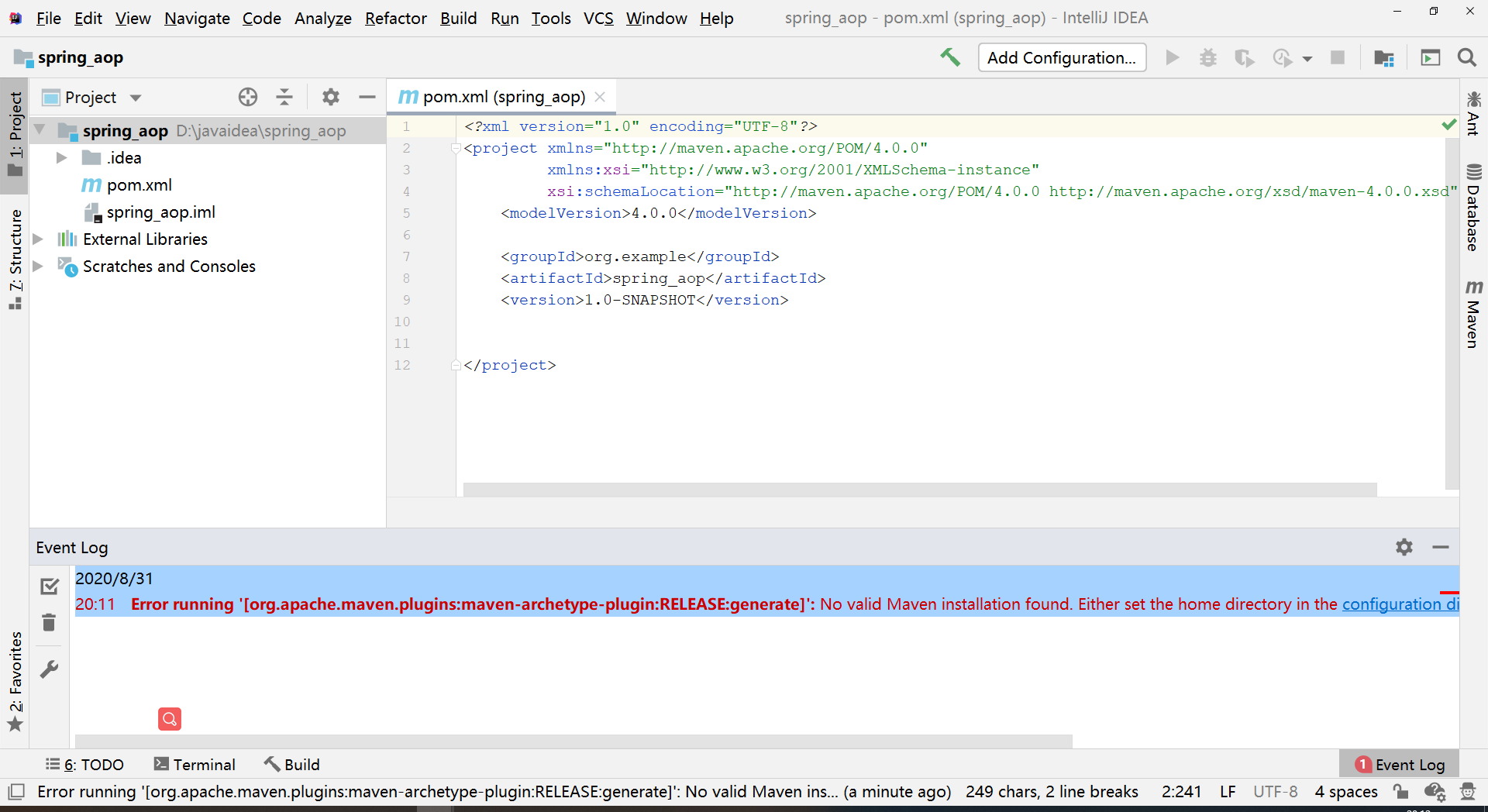Click the editor horizontal scrollbar
1488x812 pixels.
[920, 490]
